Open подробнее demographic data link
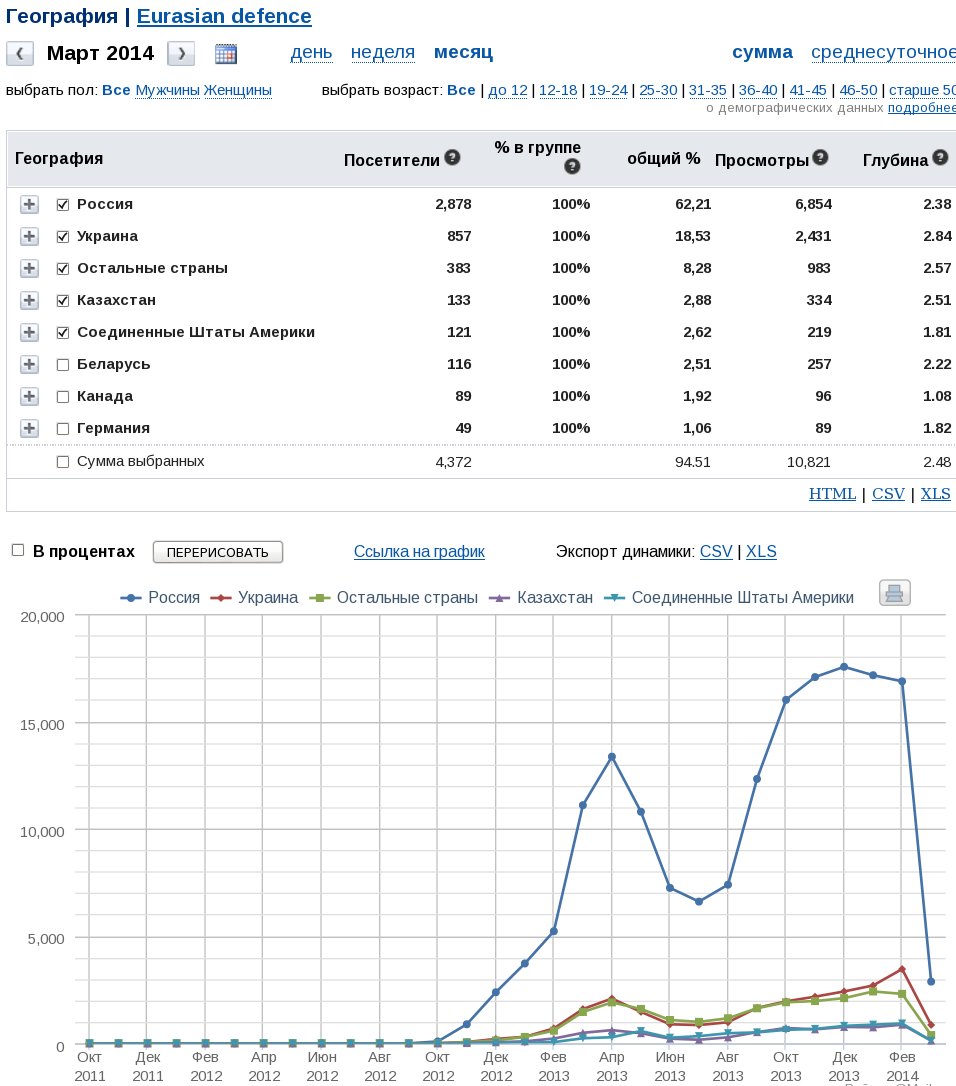The image size is (956, 1086). coord(922,108)
